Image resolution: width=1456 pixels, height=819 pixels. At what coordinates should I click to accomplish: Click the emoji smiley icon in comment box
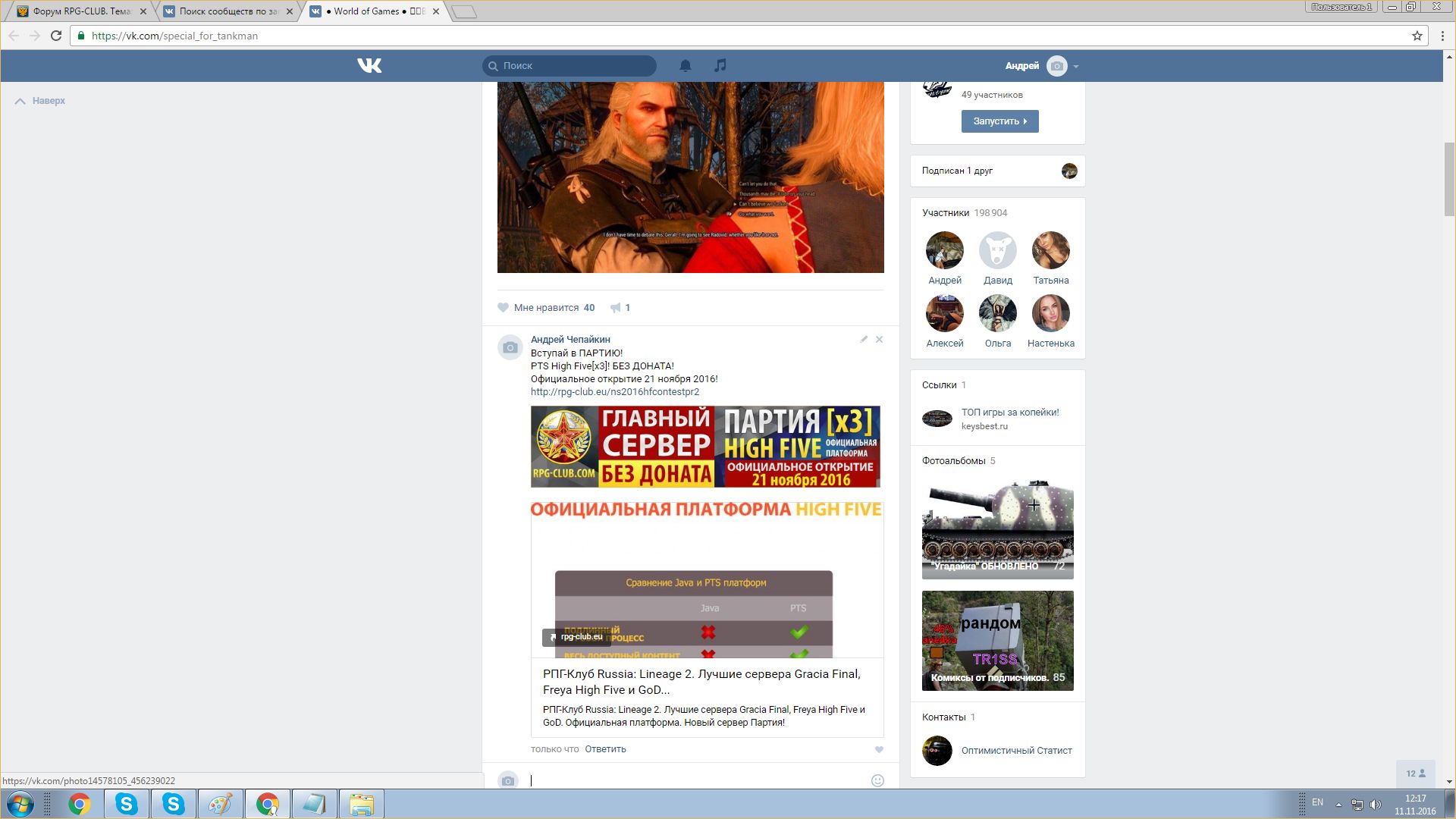[x=877, y=780]
